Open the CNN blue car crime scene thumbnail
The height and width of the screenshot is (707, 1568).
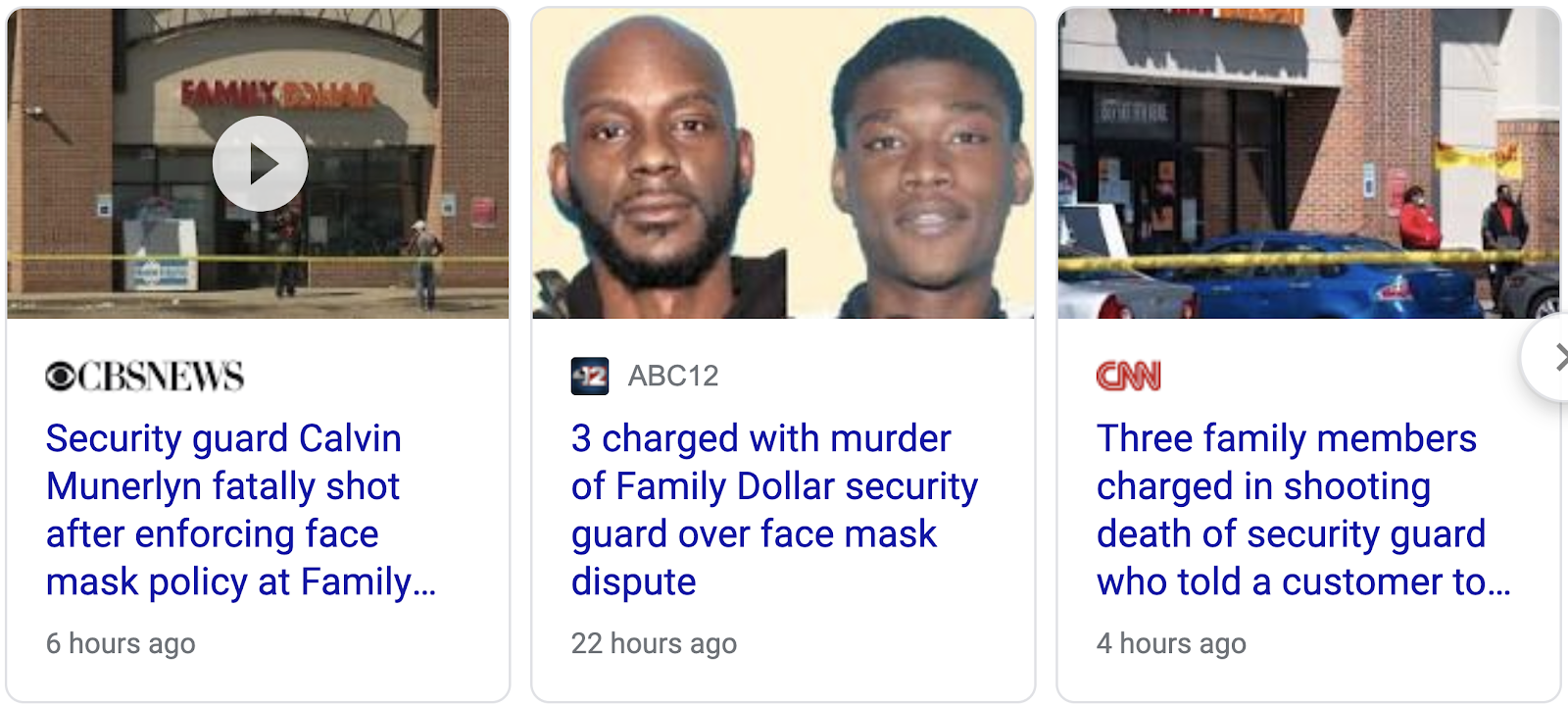pyautogui.click(x=1308, y=164)
